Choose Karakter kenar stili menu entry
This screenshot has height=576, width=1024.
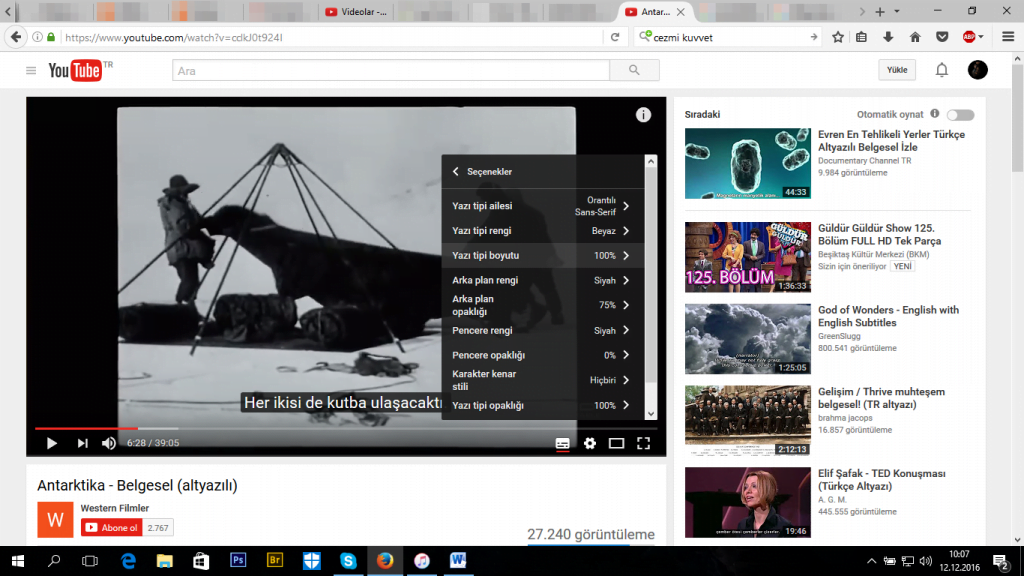tap(541, 380)
